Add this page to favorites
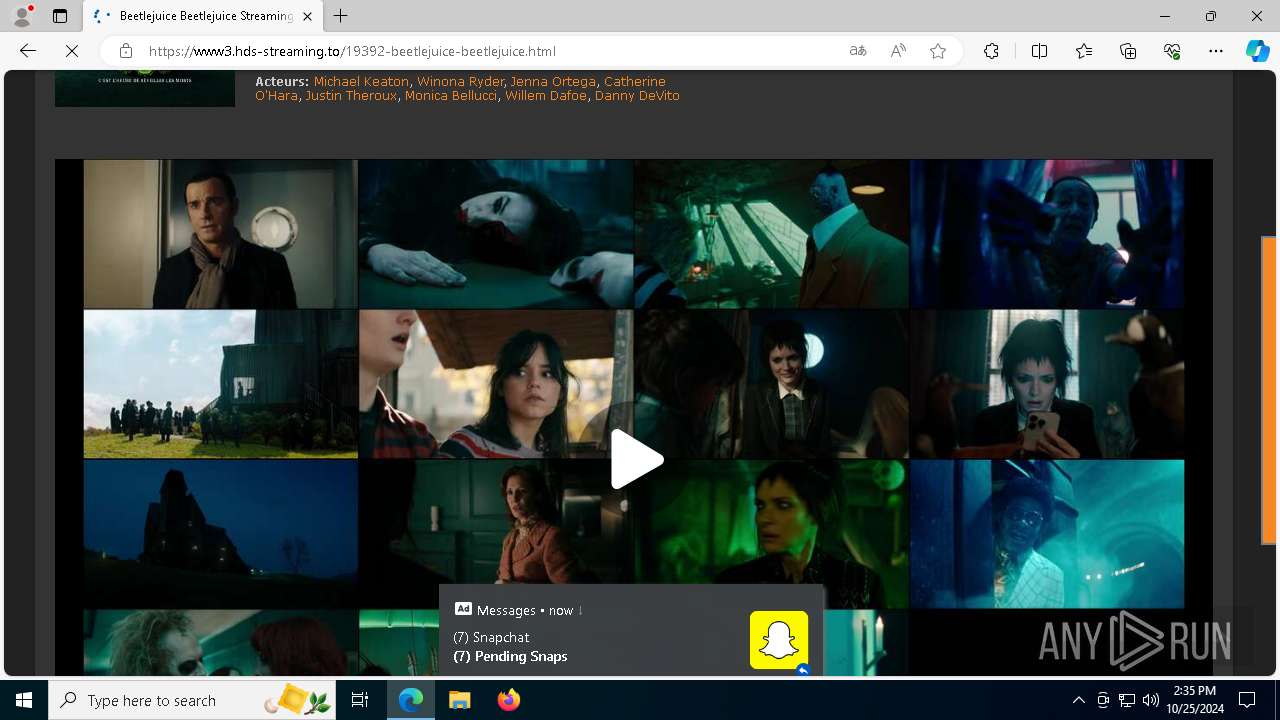 (x=938, y=51)
